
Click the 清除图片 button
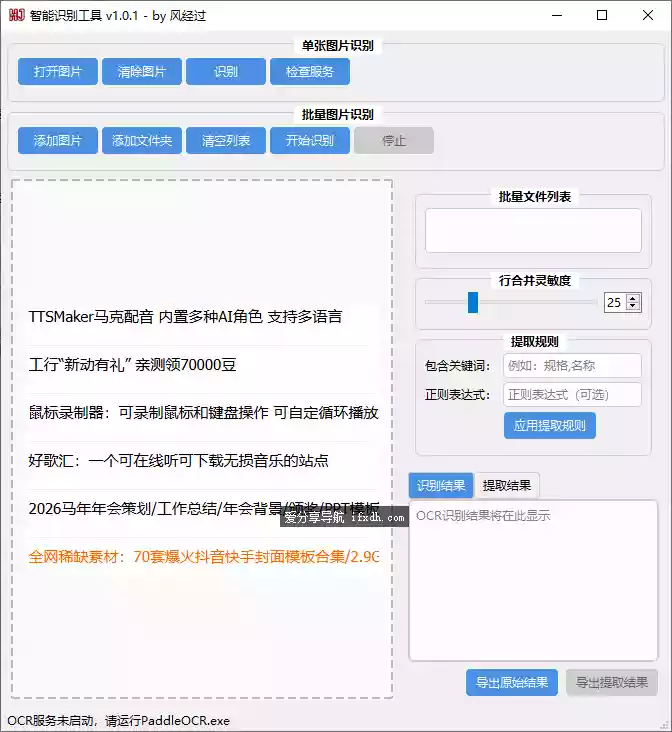[142, 71]
